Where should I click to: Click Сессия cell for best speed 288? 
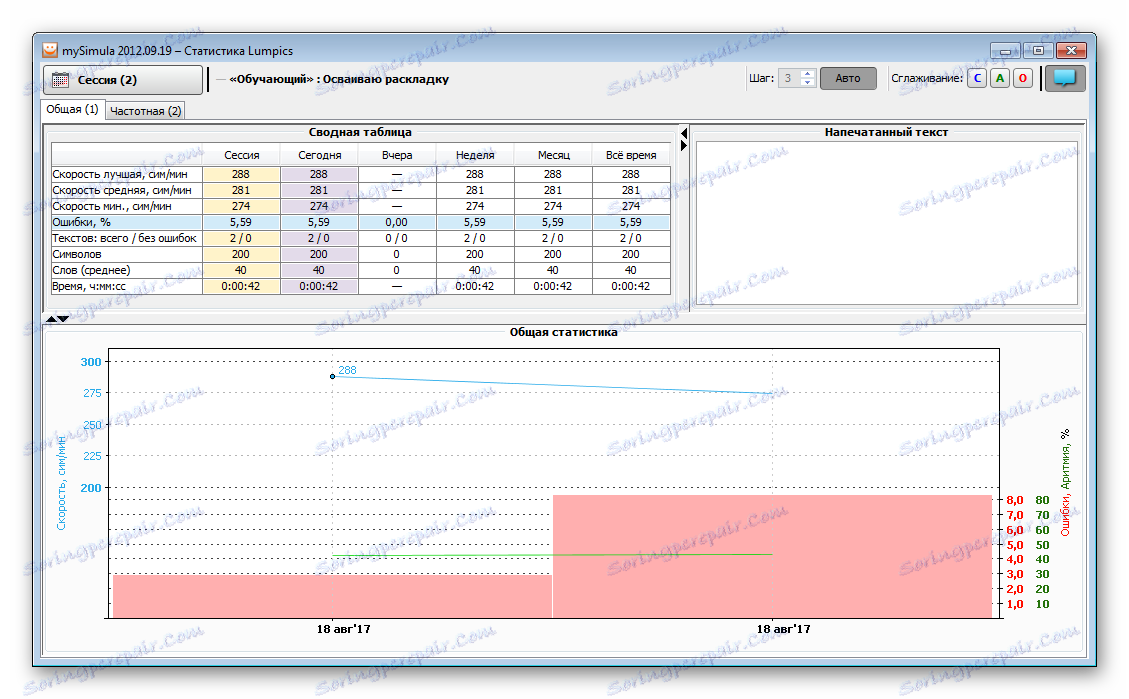[241, 174]
